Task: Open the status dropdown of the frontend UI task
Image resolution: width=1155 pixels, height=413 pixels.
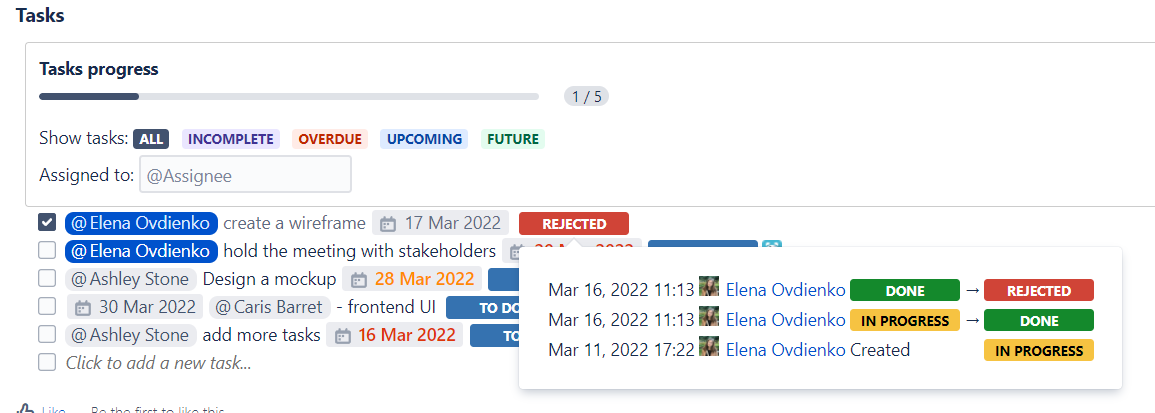Action: [x=482, y=308]
